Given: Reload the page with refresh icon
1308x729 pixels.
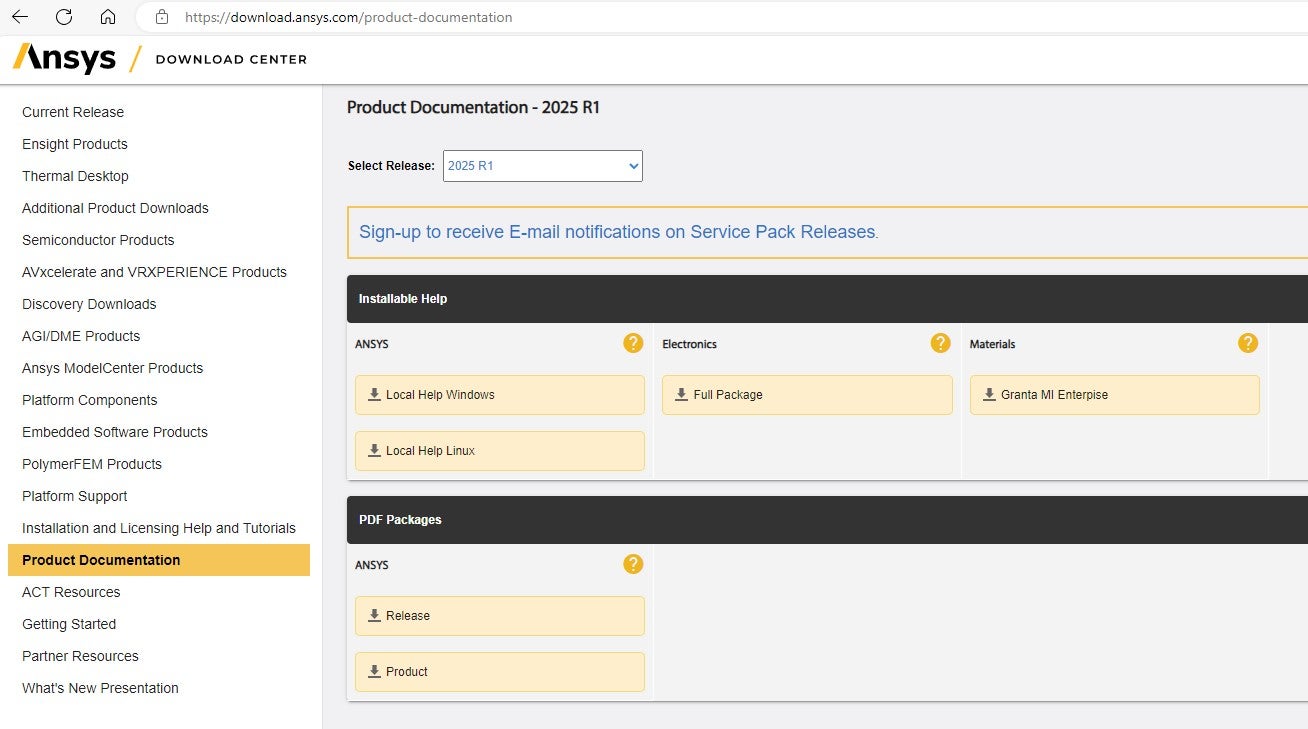Looking at the screenshot, I should point(64,17).
